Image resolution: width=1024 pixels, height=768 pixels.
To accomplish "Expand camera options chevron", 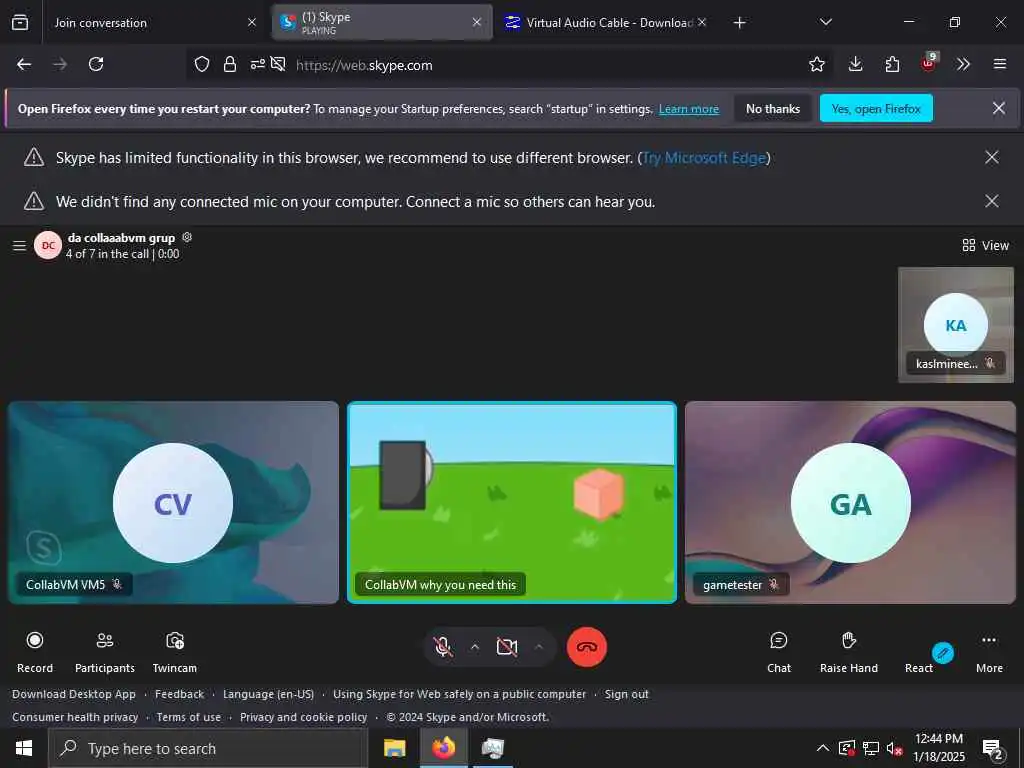I will coord(539,647).
